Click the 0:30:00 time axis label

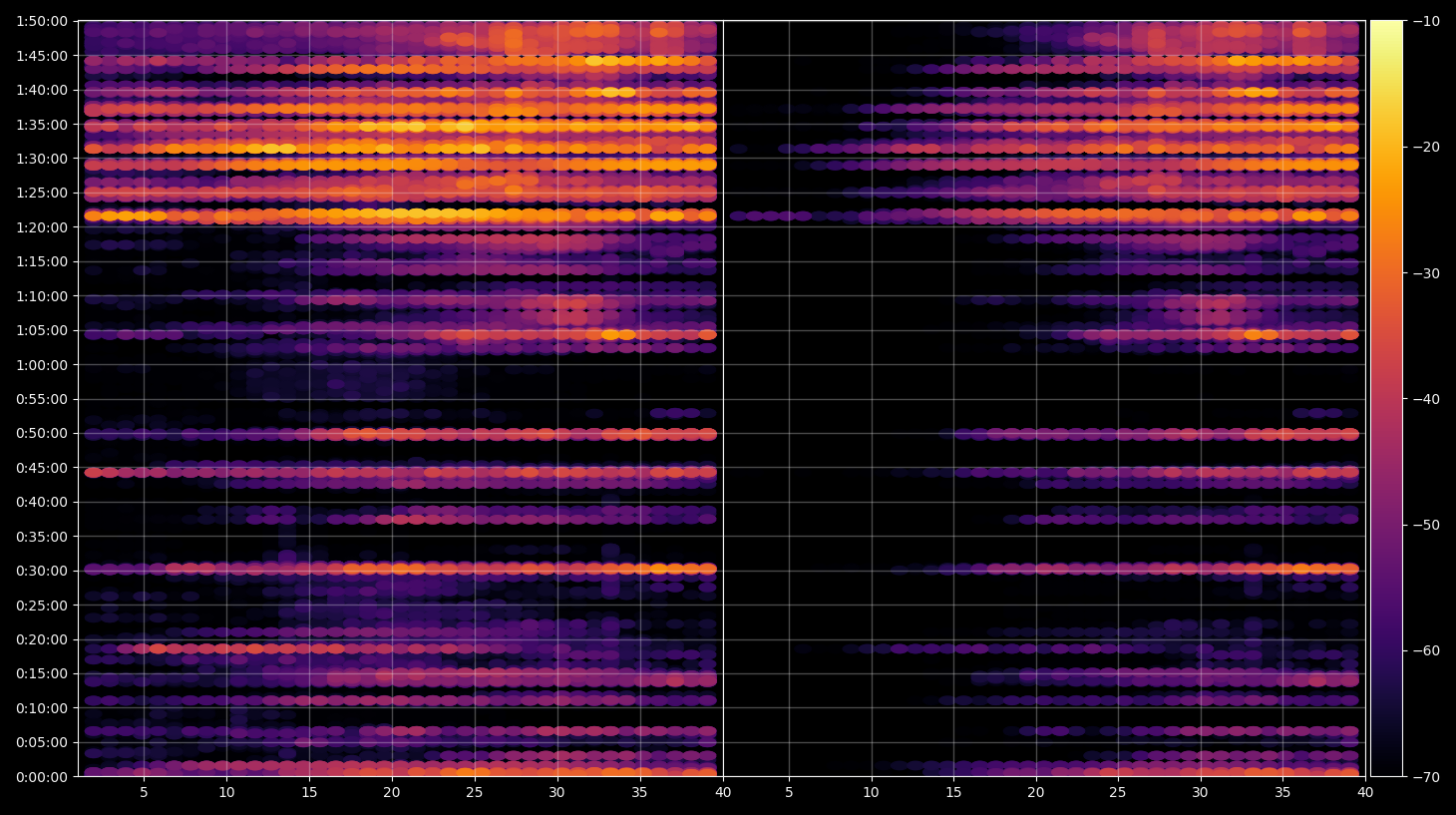tap(42, 571)
